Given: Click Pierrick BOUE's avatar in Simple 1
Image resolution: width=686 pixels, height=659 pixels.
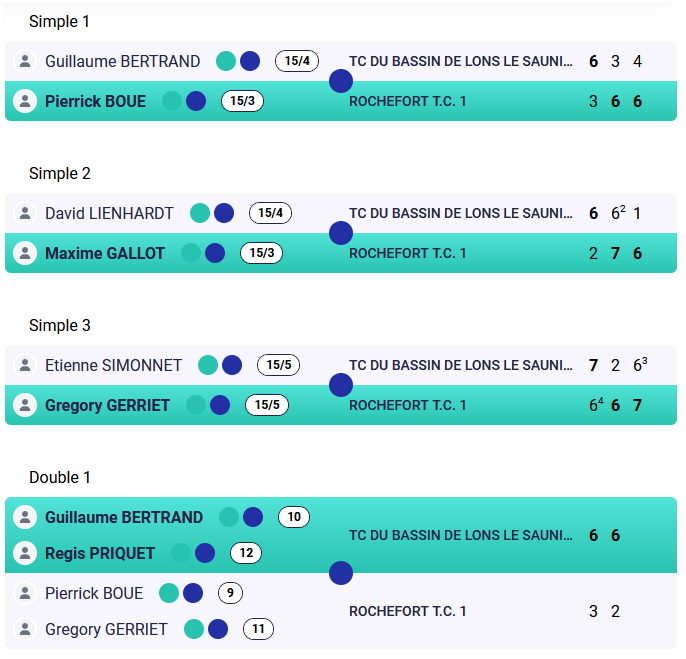Looking at the screenshot, I should [25, 101].
